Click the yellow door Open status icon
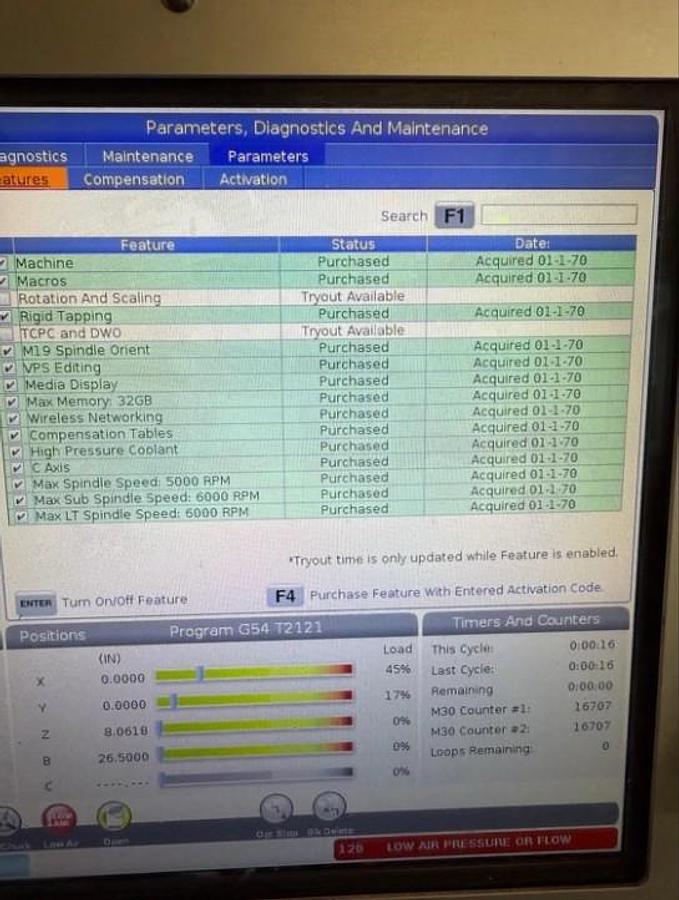The width and height of the screenshot is (679, 900). tap(114, 816)
